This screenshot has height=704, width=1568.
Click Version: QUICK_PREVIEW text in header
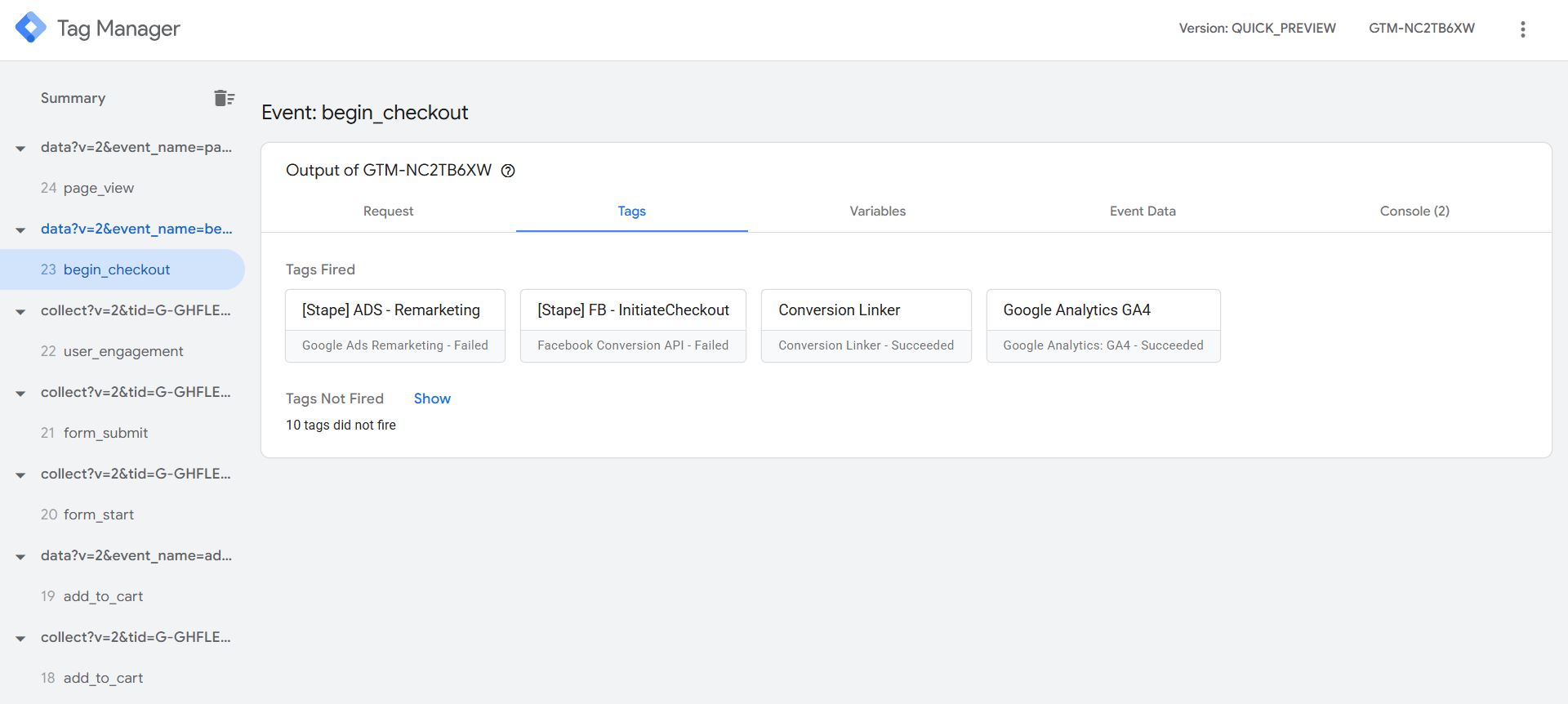click(1257, 29)
